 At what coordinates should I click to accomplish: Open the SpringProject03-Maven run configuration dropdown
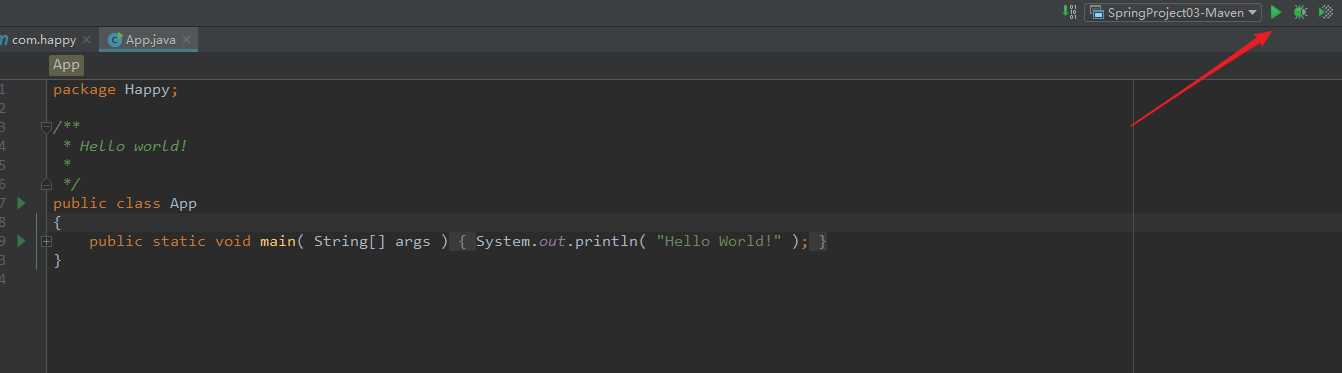[x=1172, y=13]
